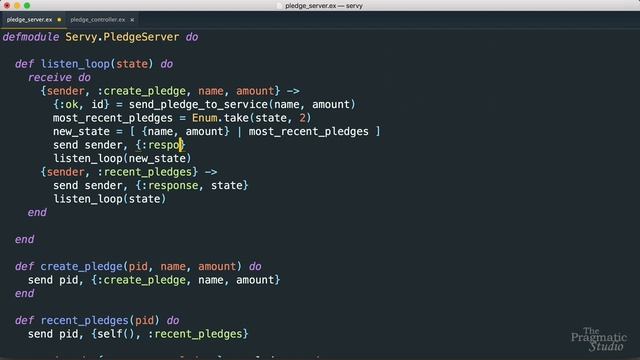Click the 'end' closing the listen_loop function
The width and height of the screenshot is (640, 360).
pos(24,239)
